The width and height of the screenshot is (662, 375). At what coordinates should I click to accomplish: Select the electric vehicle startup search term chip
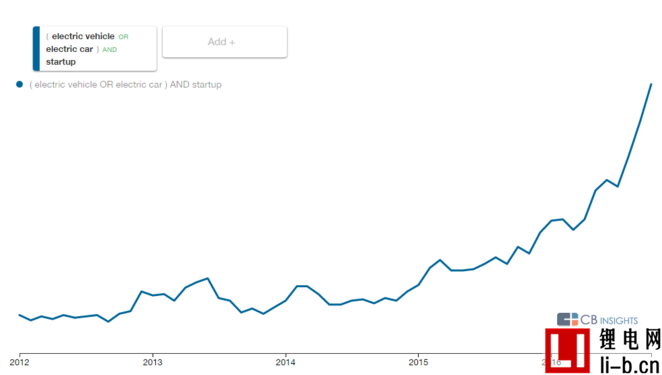click(x=95, y=49)
